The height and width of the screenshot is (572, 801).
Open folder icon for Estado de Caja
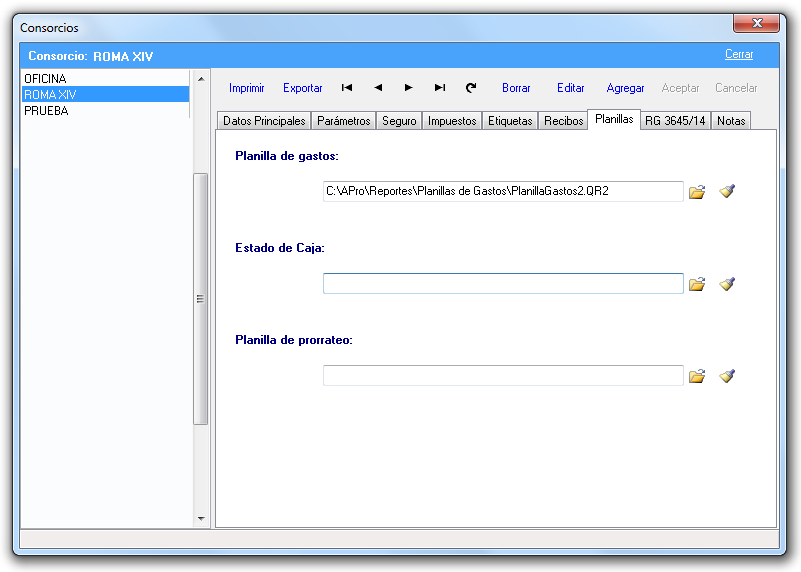[697, 284]
